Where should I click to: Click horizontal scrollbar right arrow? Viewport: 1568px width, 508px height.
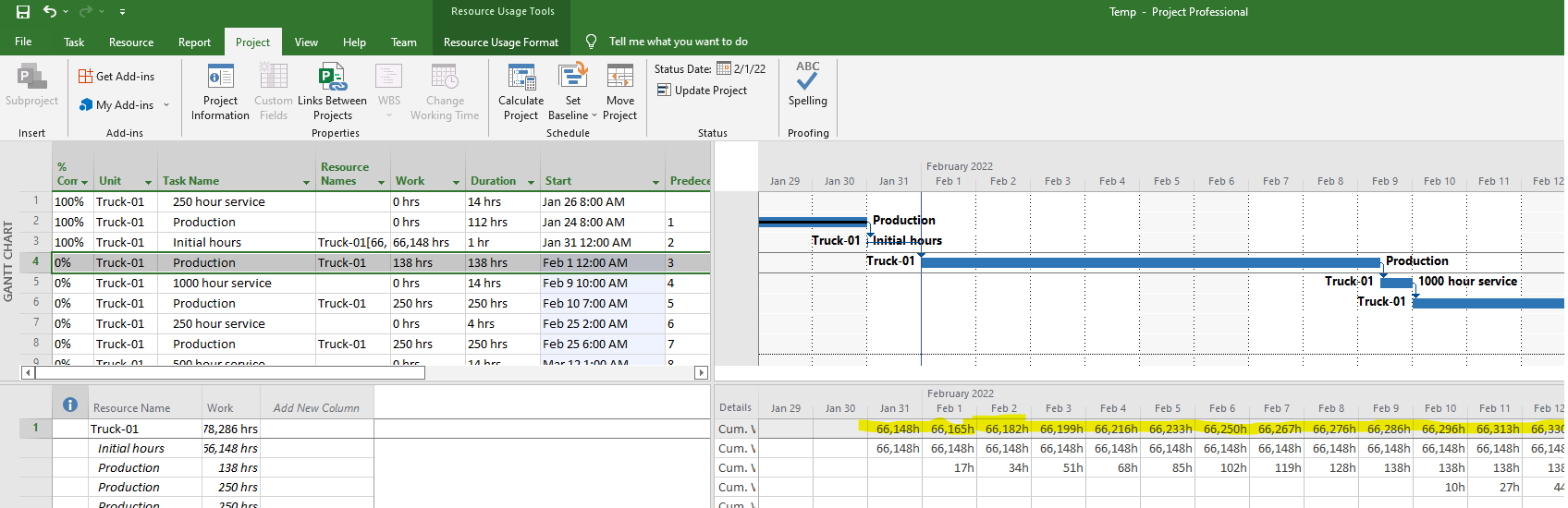click(701, 372)
